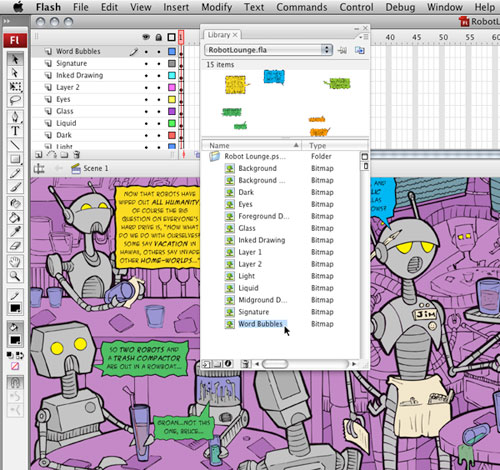Select the Pencil tool

[x=15, y=173]
